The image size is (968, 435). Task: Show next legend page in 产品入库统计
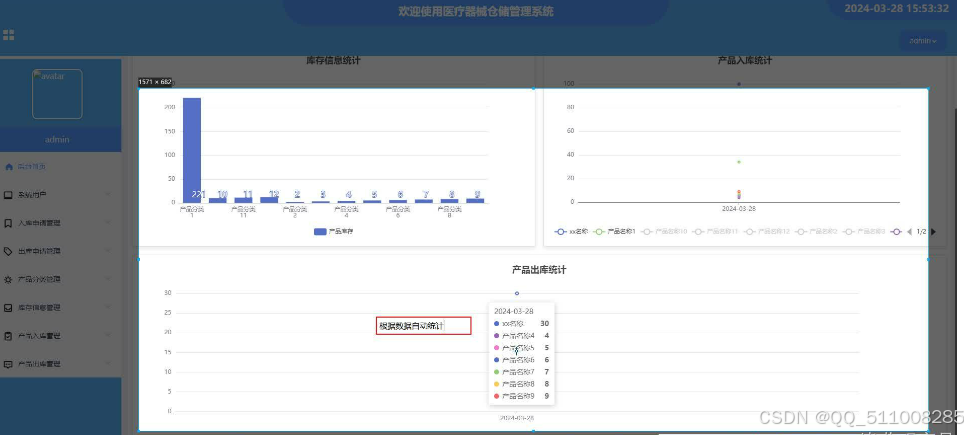click(x=933, y=231)
